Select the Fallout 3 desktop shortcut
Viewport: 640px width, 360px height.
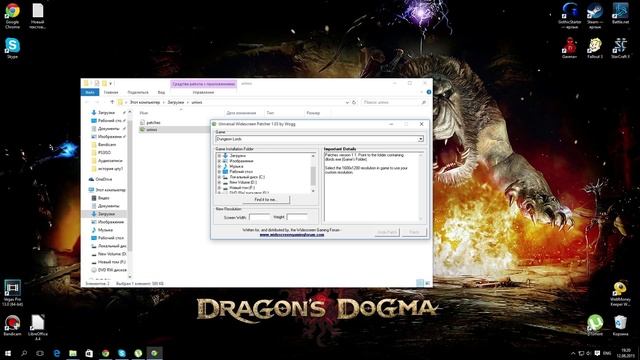tap(595, 48)
